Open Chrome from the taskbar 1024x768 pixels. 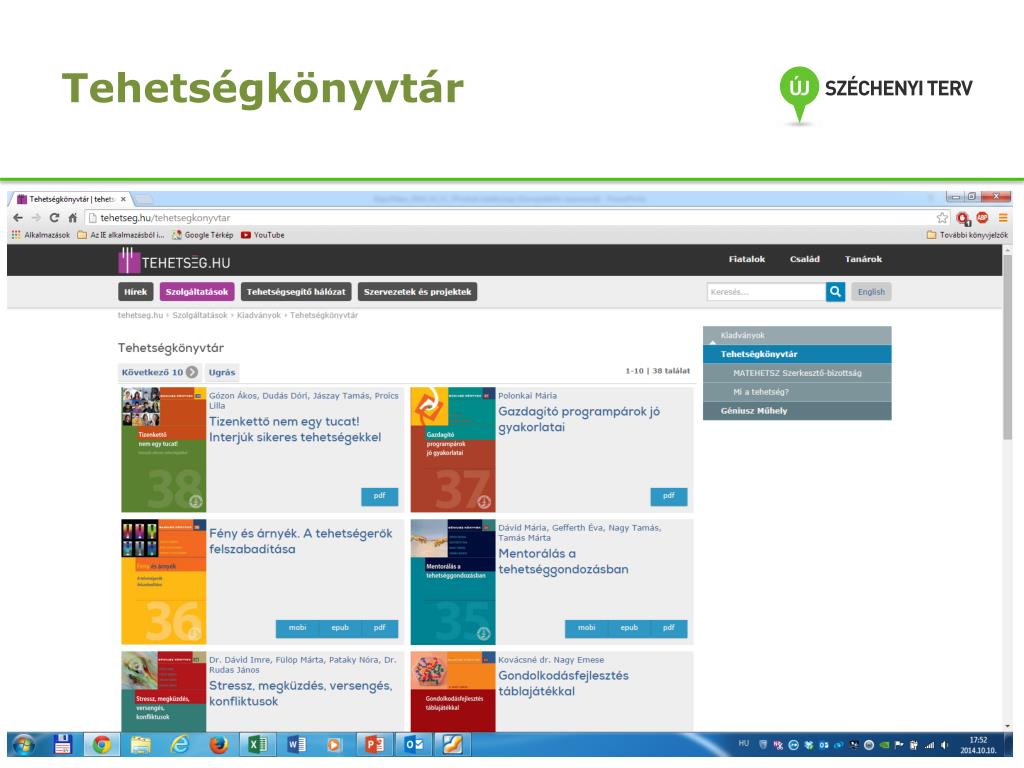pyautogui.click(x=101, y=744)
